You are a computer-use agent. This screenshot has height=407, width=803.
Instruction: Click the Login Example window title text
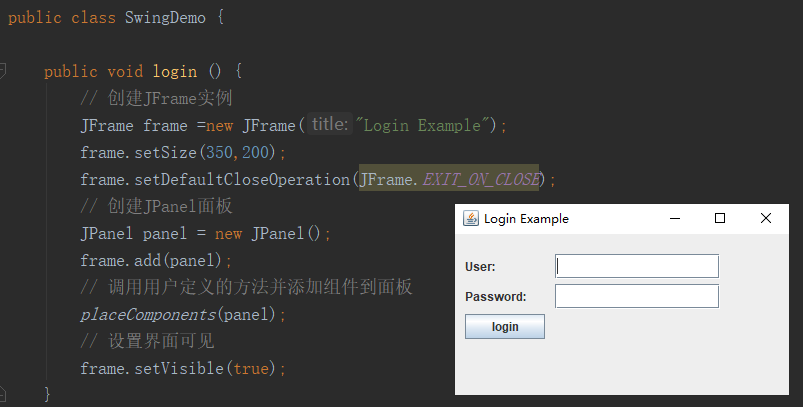click(x=526, y=219)
